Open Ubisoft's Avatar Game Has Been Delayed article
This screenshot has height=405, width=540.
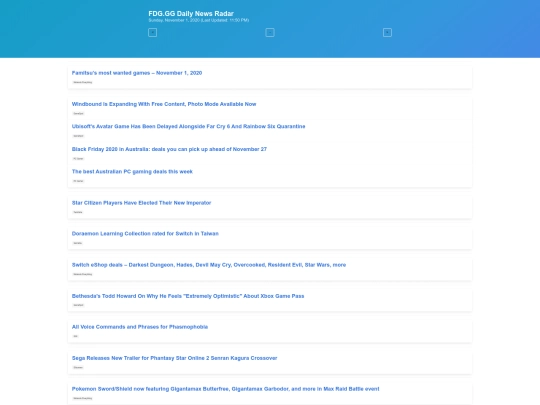(x=188, y=126)
